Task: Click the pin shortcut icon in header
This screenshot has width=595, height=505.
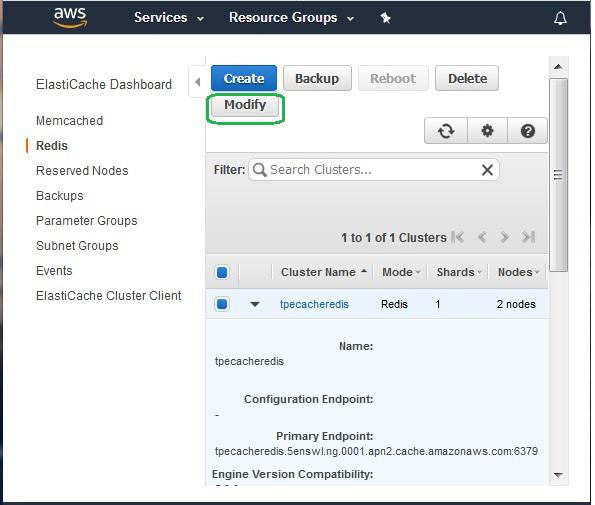Action: point(386,18)
